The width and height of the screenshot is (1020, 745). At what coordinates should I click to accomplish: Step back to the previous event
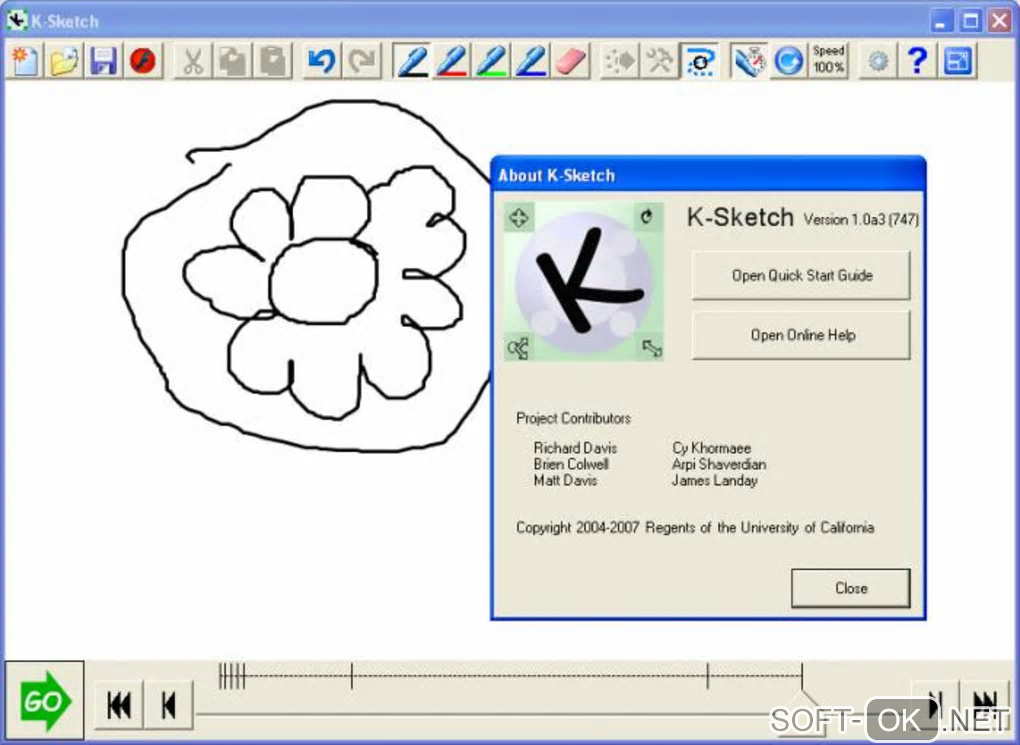coord(168,705)
